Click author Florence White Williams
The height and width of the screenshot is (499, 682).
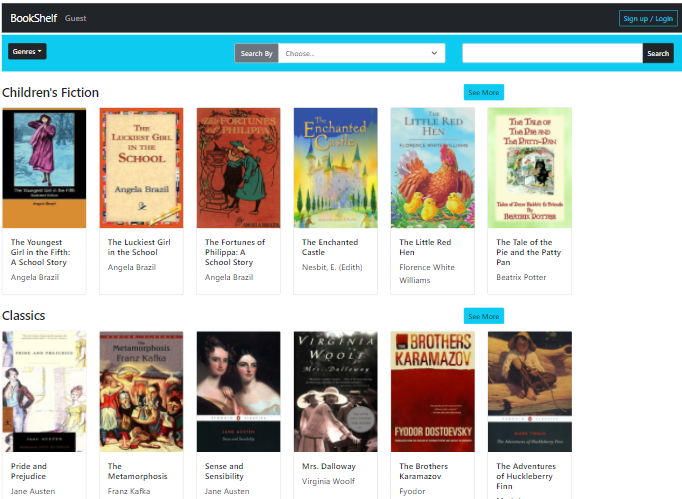click(x=427, y=274)
